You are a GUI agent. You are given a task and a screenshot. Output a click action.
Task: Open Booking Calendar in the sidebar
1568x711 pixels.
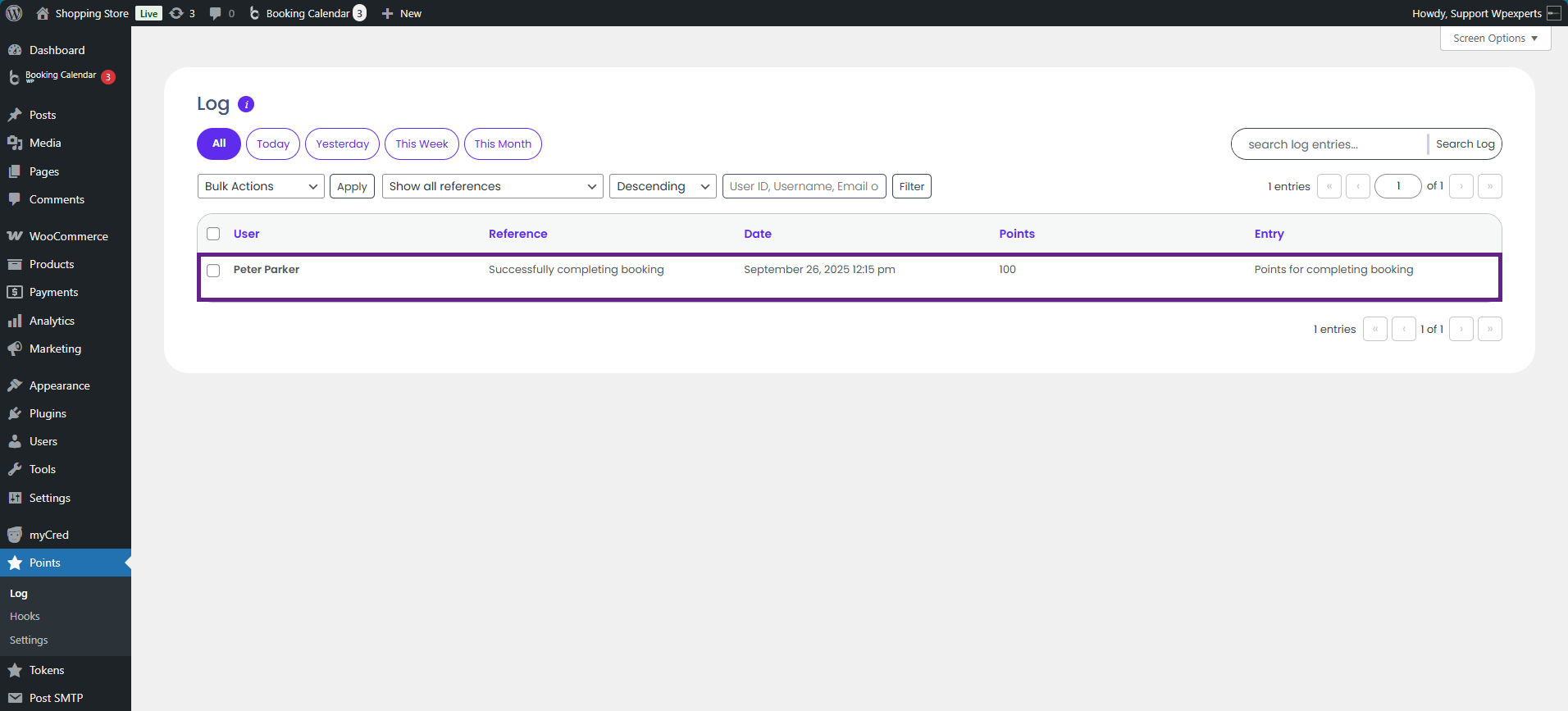(x=61, y=75)
